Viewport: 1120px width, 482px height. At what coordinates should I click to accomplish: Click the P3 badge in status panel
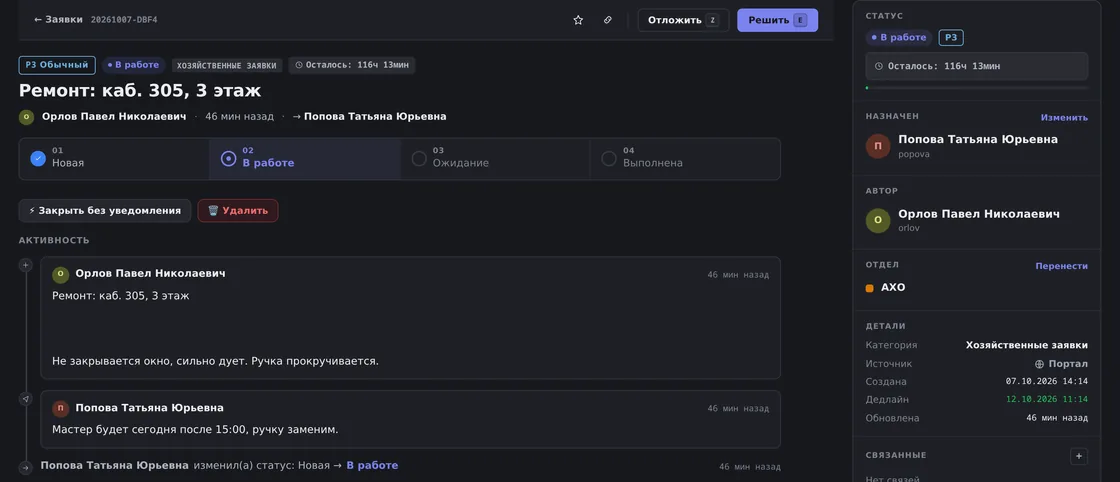click(x=951, y=38)
